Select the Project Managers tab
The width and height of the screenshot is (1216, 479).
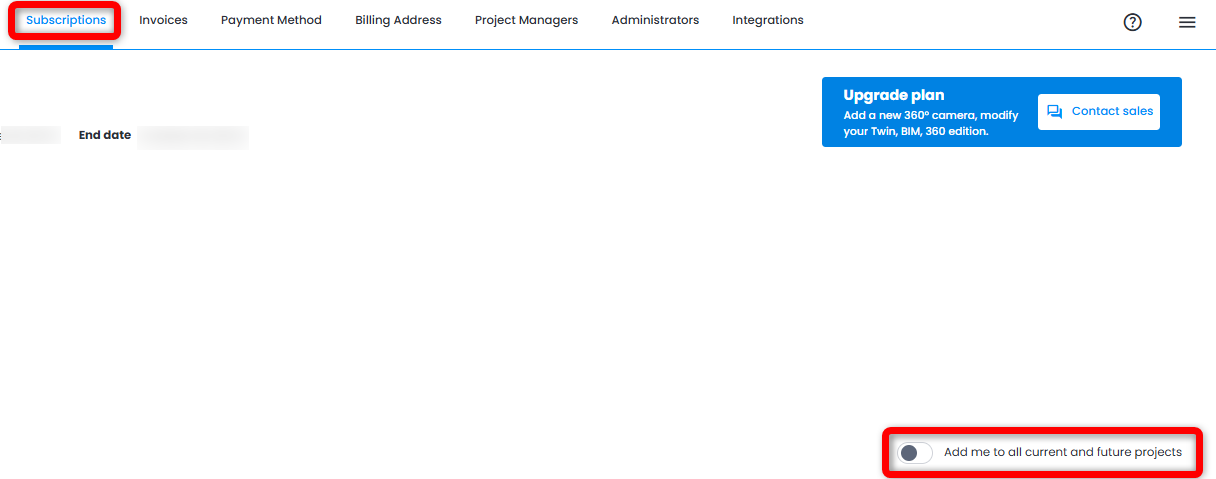526,20
